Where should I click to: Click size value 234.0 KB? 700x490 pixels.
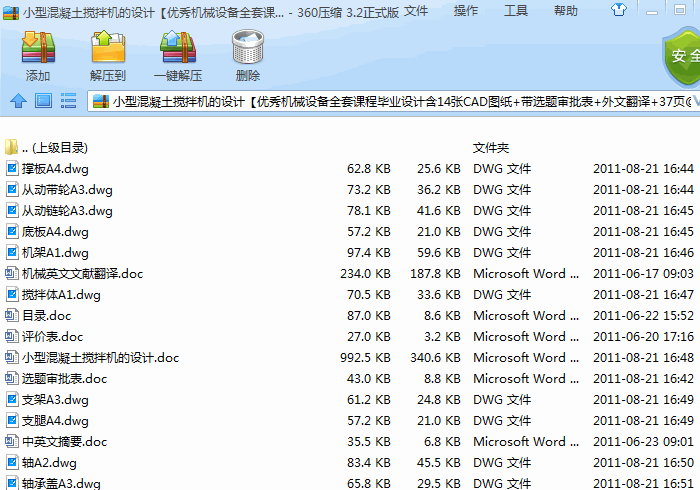(x=365, y=274)
